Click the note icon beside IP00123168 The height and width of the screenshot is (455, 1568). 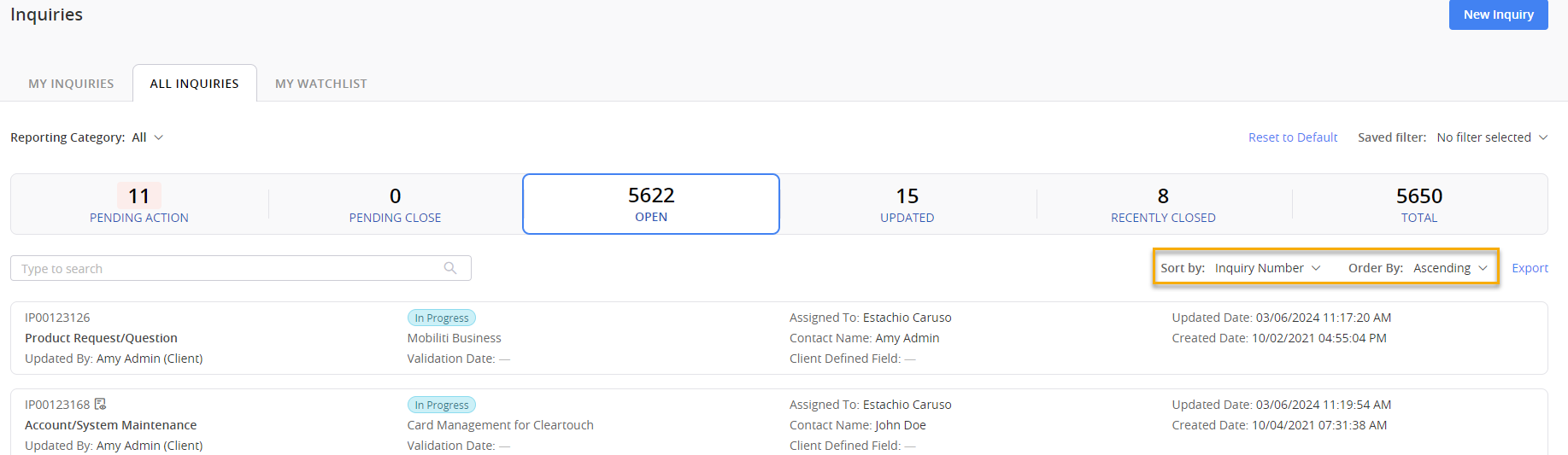101,404
